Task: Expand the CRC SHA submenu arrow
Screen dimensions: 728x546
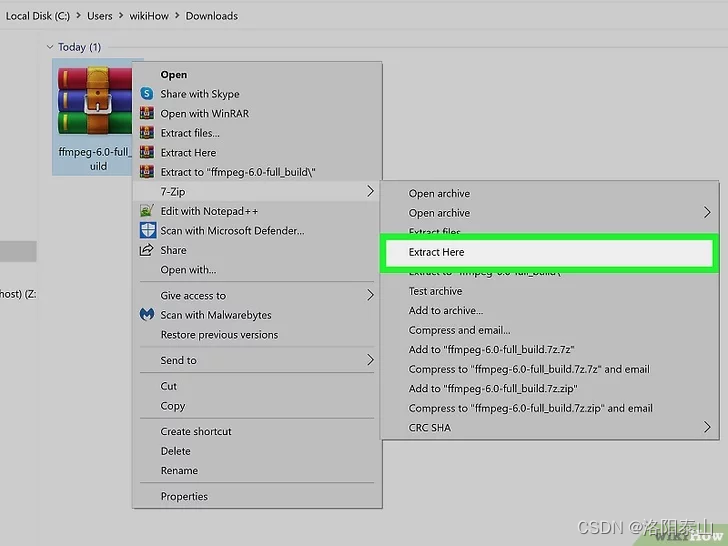Action: pyautogui.click(x=707, y=427)
